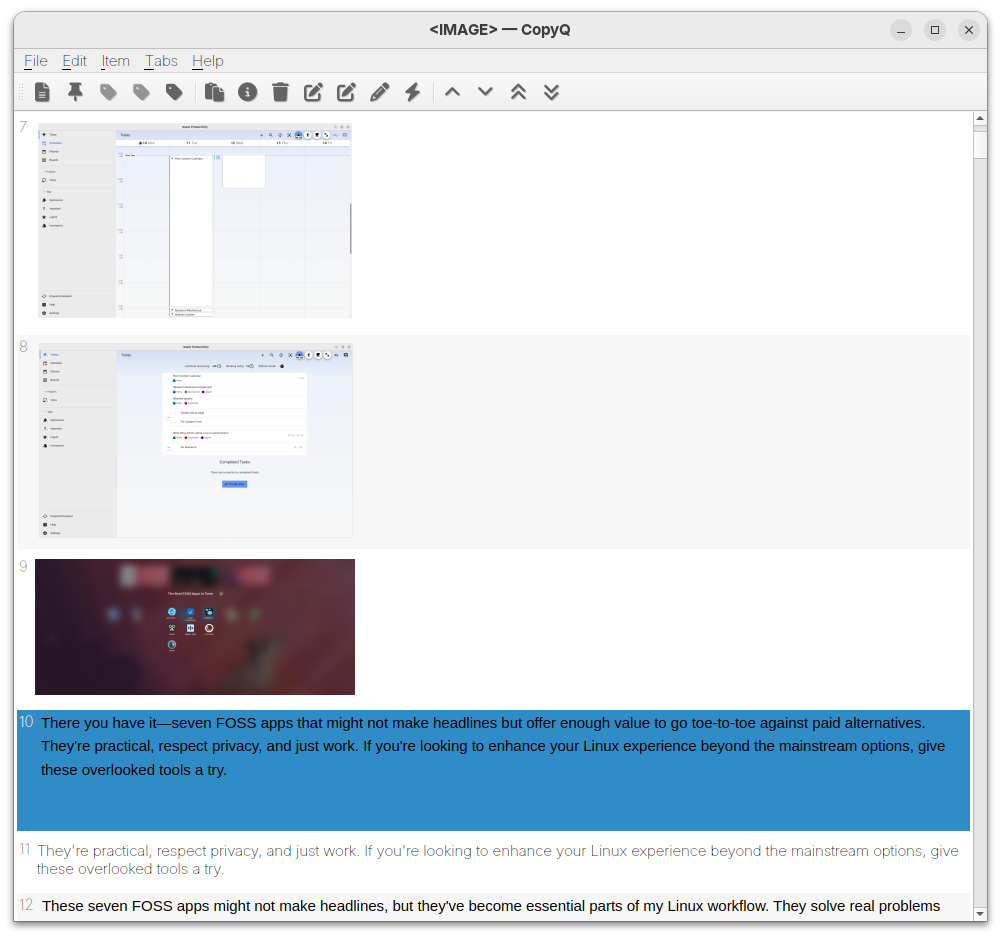Image resolution: width=1001 pixels, height=938 pixels.
Task: Move item up with single chevron
Action: coord(453,92)
